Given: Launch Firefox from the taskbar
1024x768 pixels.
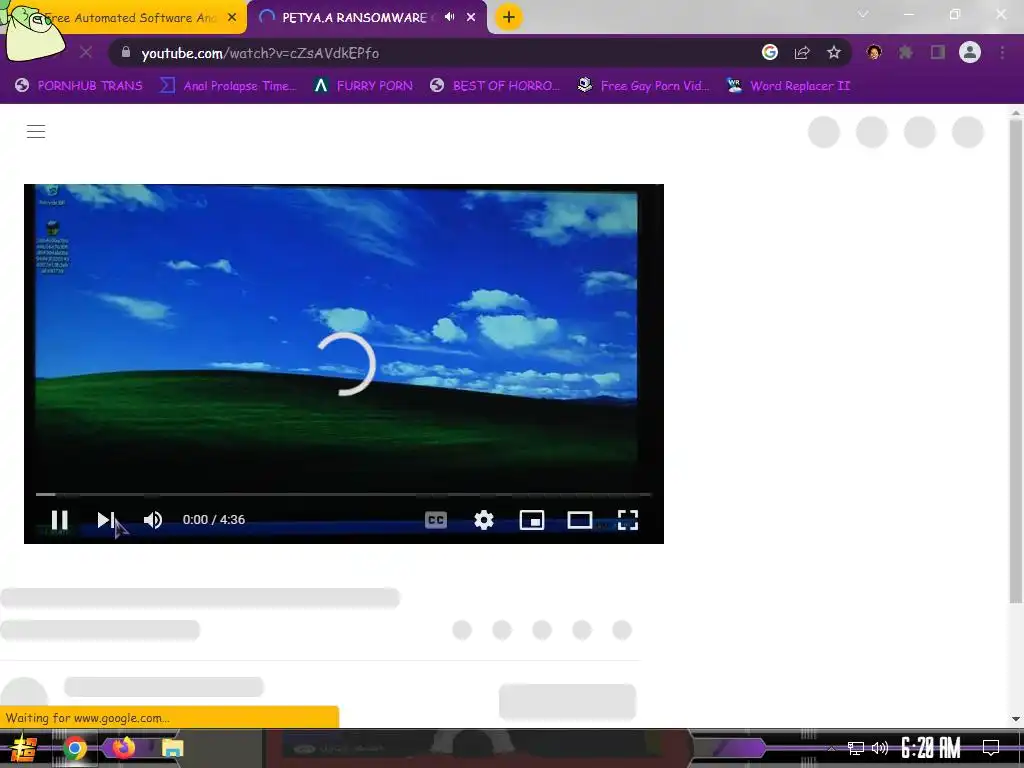Looking at the screenshot, I should [x=123, y=747].
